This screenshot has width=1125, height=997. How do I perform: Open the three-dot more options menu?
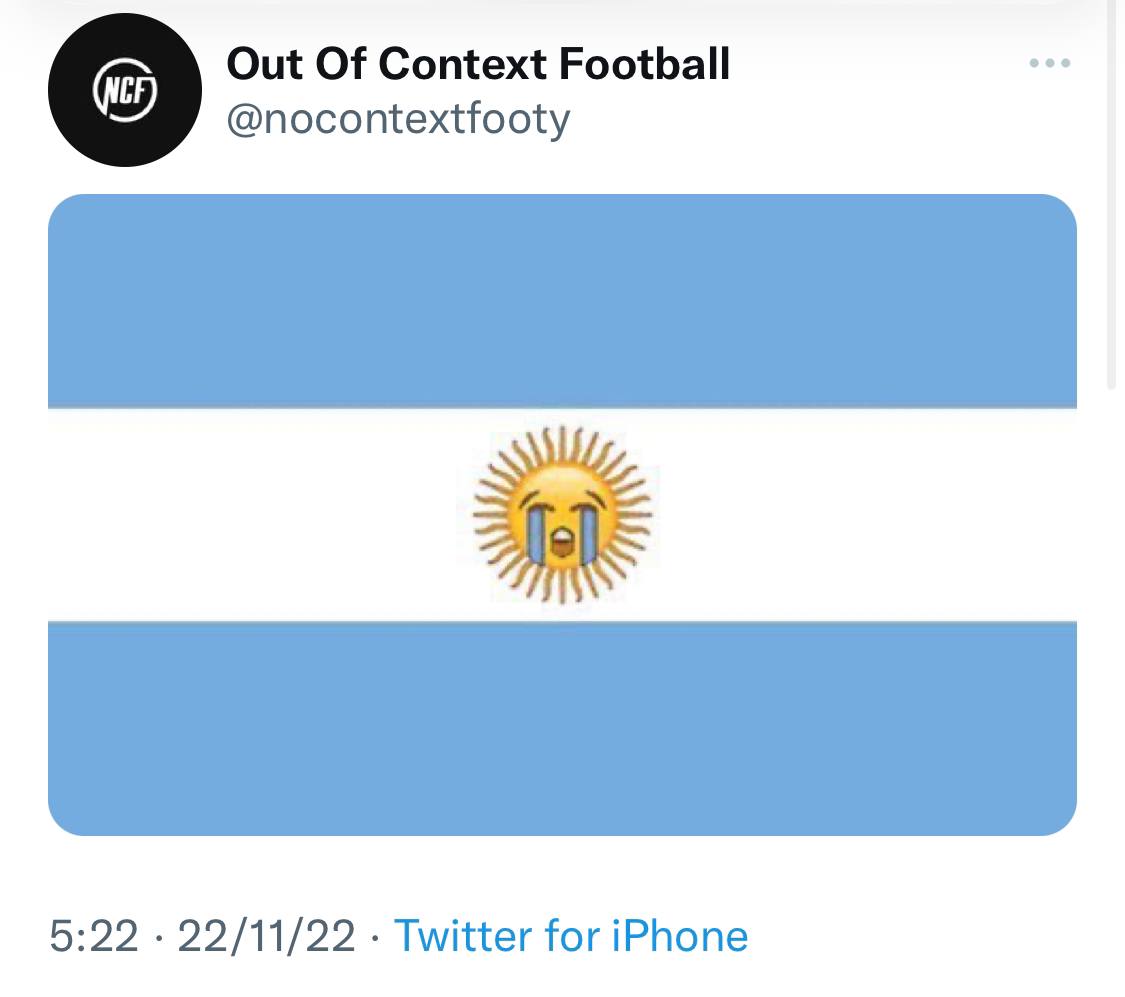tap(1049, 64)
